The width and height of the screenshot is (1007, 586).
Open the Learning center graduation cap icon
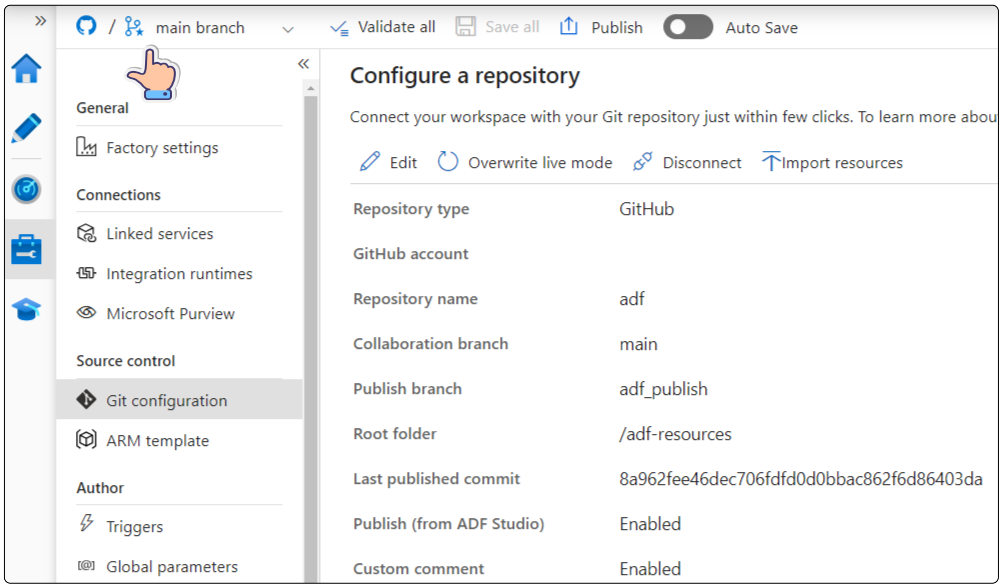pos(26,309)
